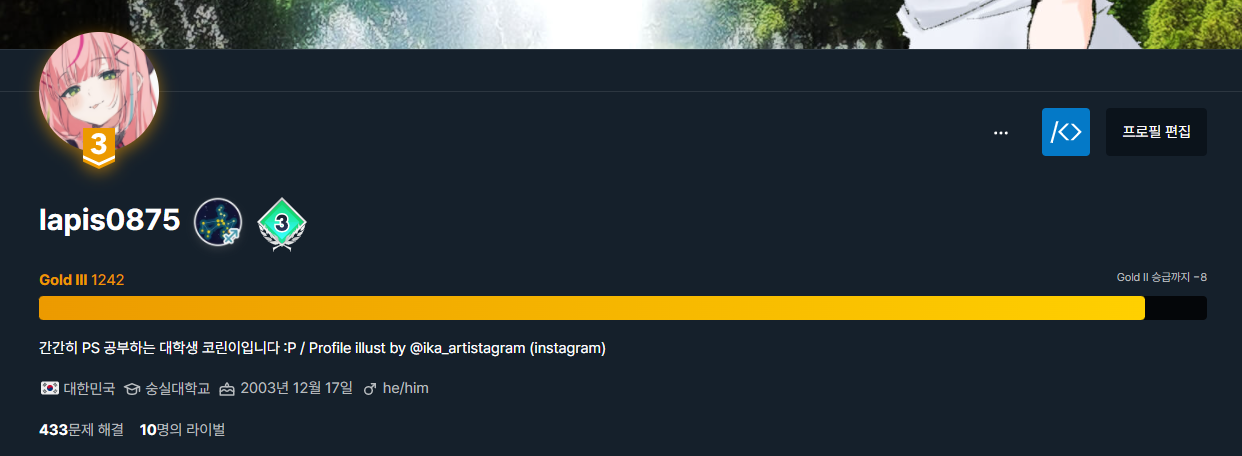Viewport: 1242px width, 456px height.
Task: Click the birthday cake icon
Action: coord(227,388)
